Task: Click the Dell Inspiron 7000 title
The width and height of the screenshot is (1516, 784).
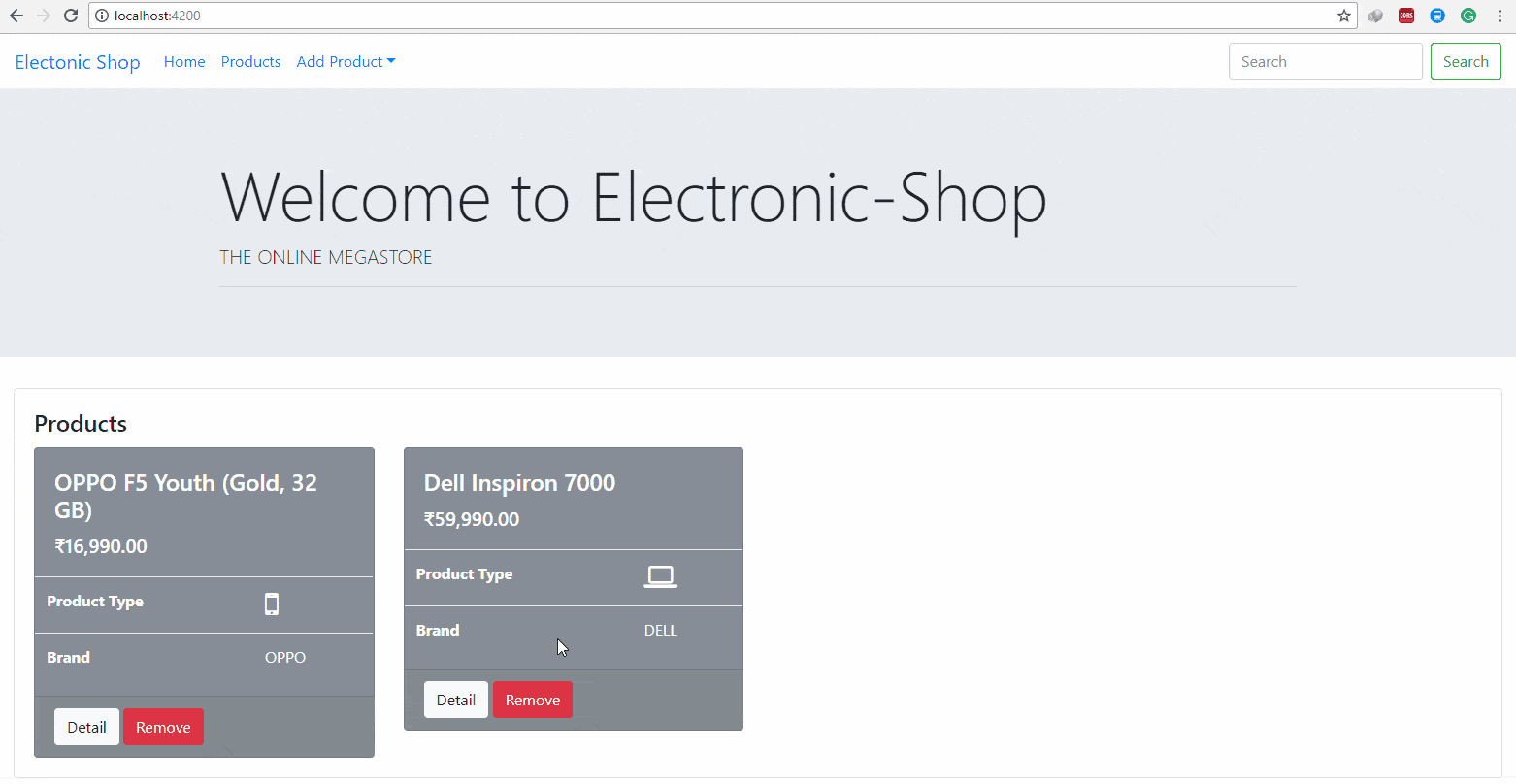Action: point(520,483)
